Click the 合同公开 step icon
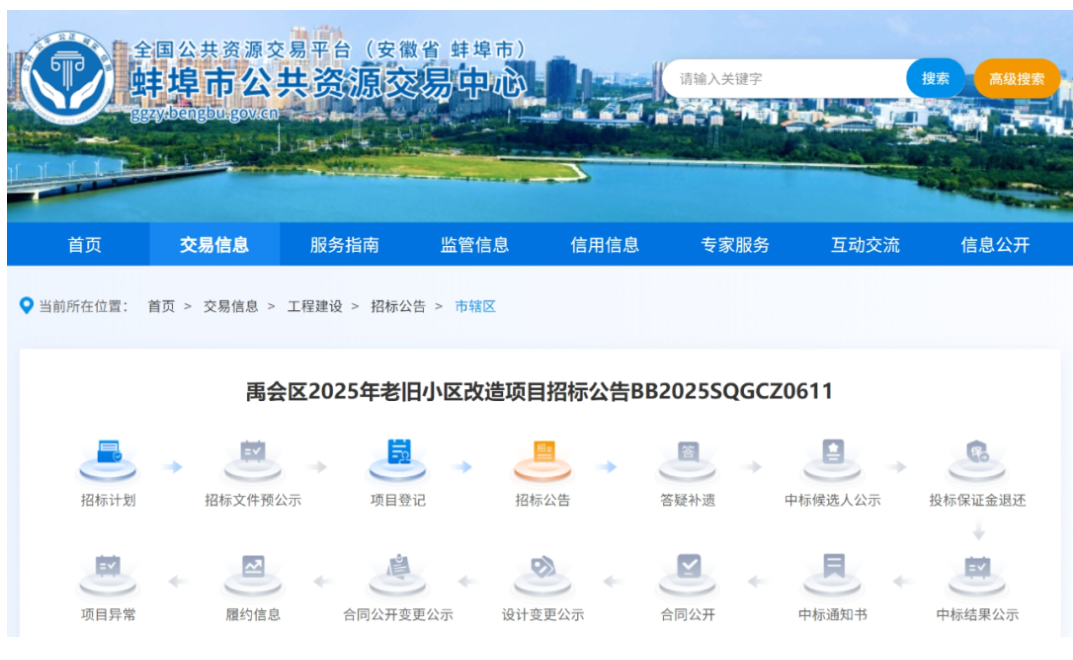1073x660 pixels. (687, 574)
